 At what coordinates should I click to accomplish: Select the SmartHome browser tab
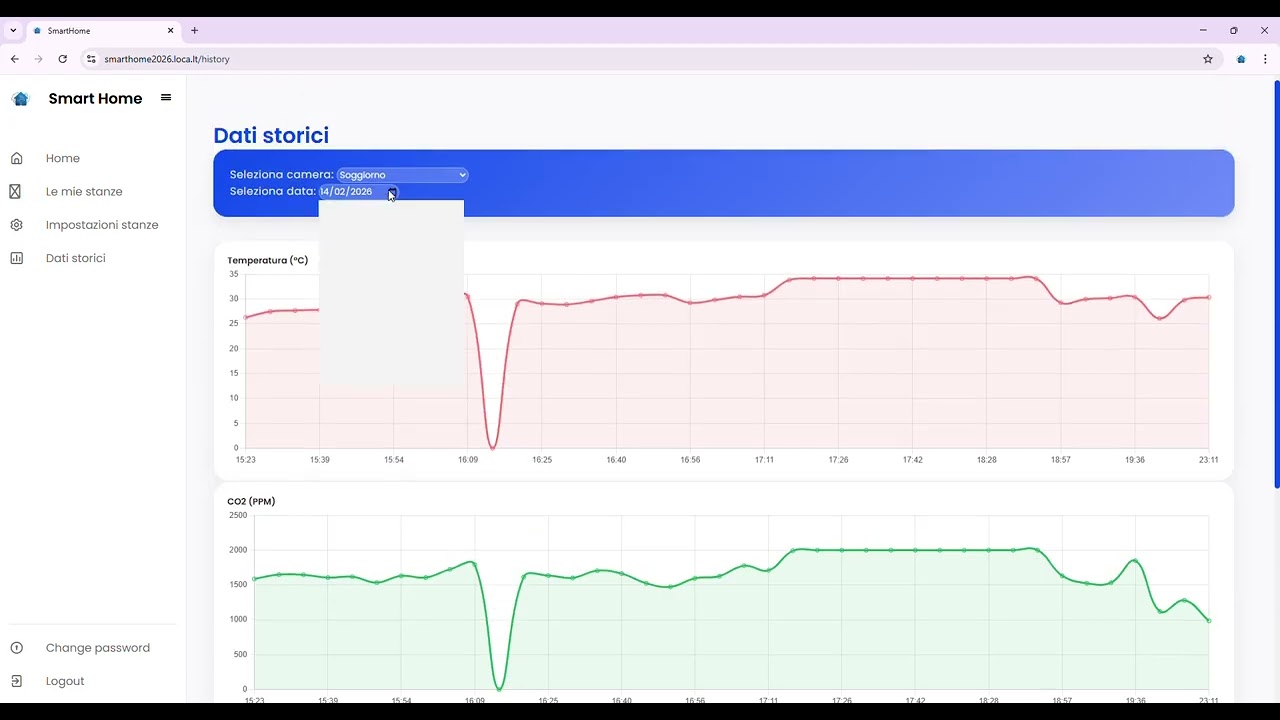[102, 31]
